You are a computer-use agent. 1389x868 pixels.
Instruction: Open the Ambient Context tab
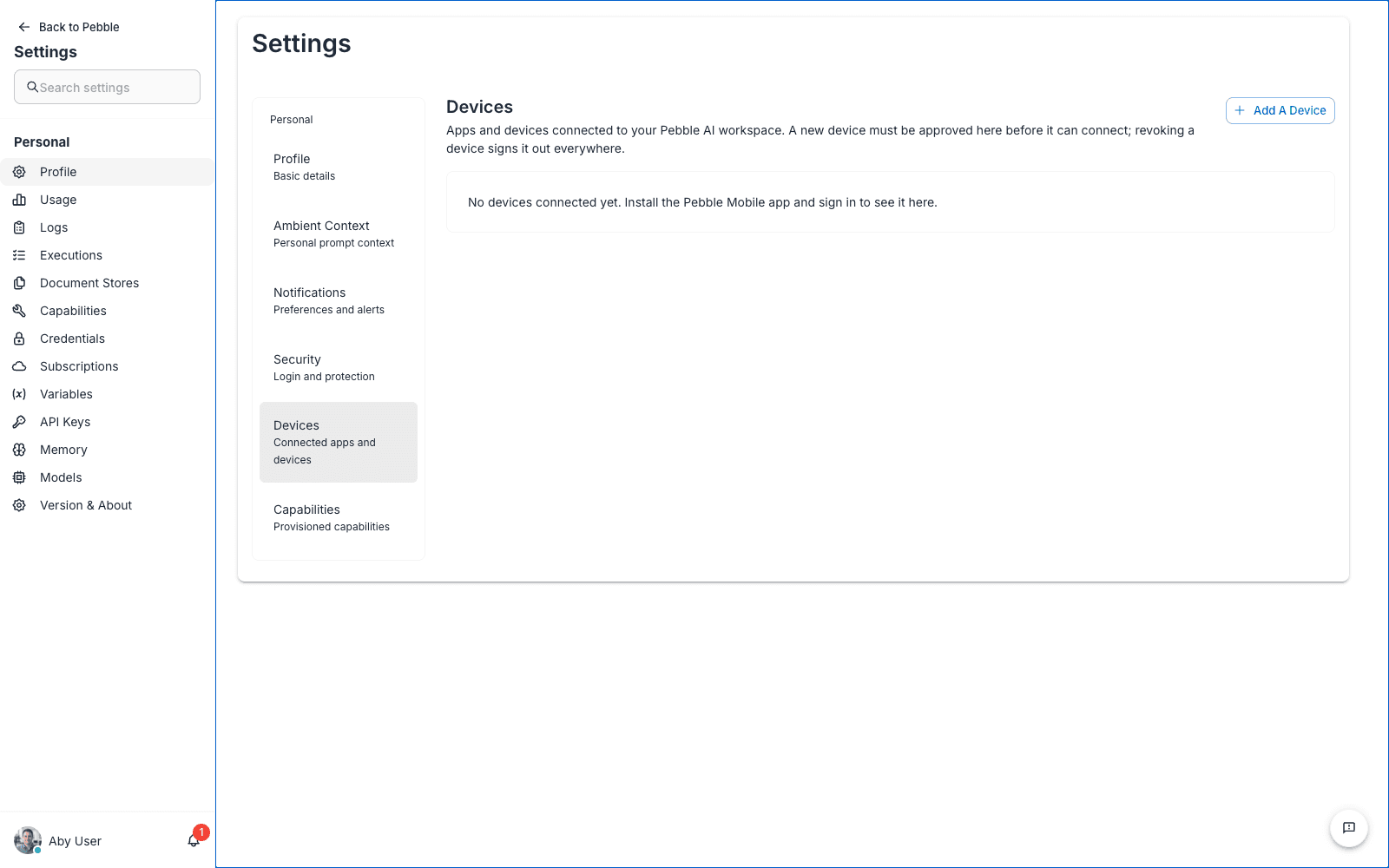339,233
